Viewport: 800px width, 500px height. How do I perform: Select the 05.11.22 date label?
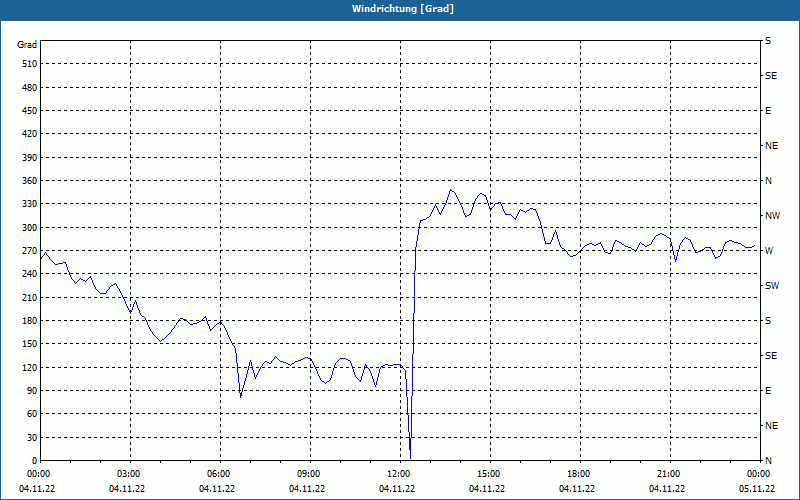coord(757,489)
